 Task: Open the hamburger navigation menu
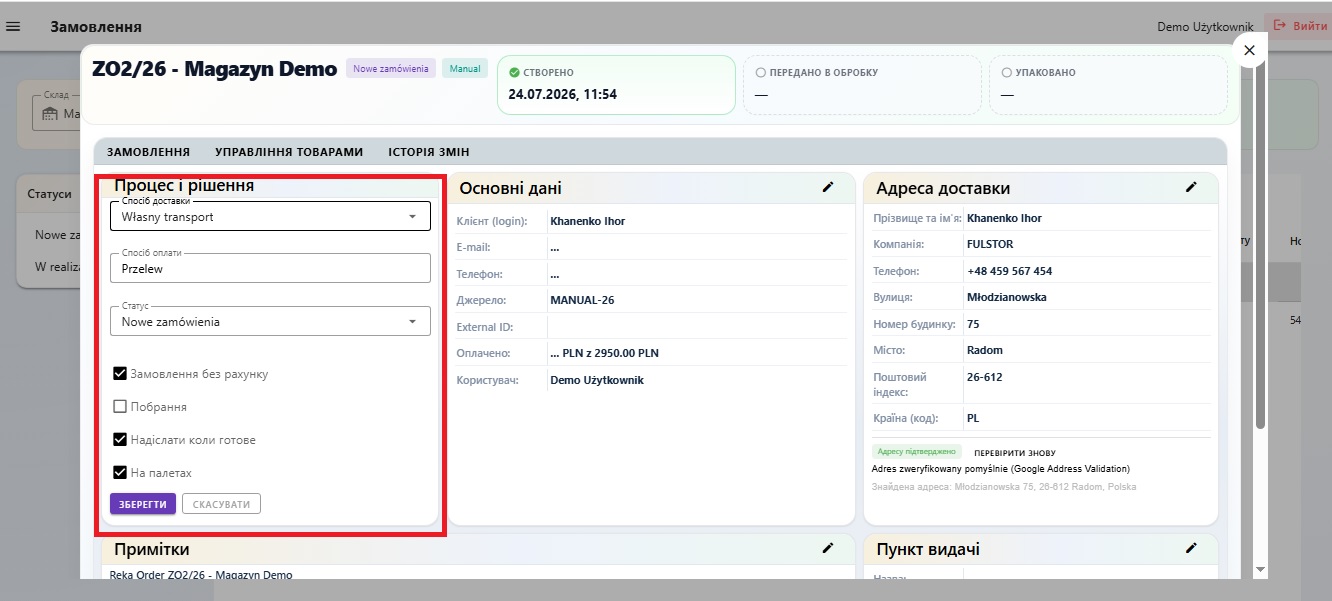tap(14, 26)
